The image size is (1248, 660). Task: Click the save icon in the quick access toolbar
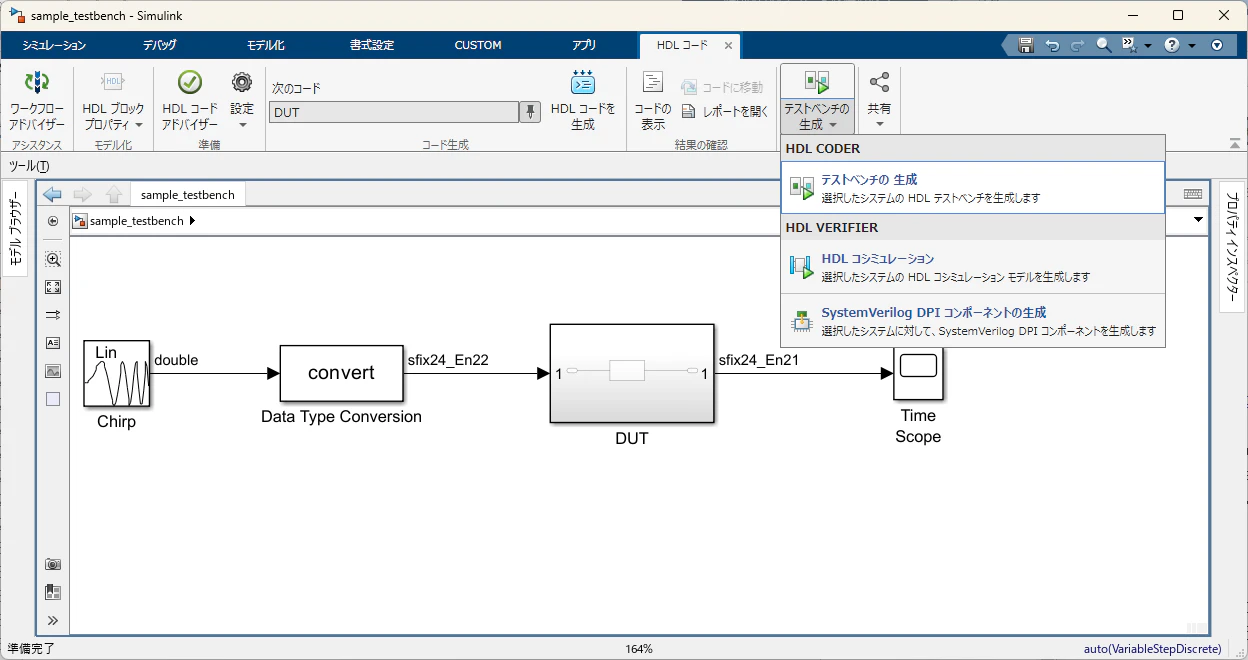point(1025,45)
